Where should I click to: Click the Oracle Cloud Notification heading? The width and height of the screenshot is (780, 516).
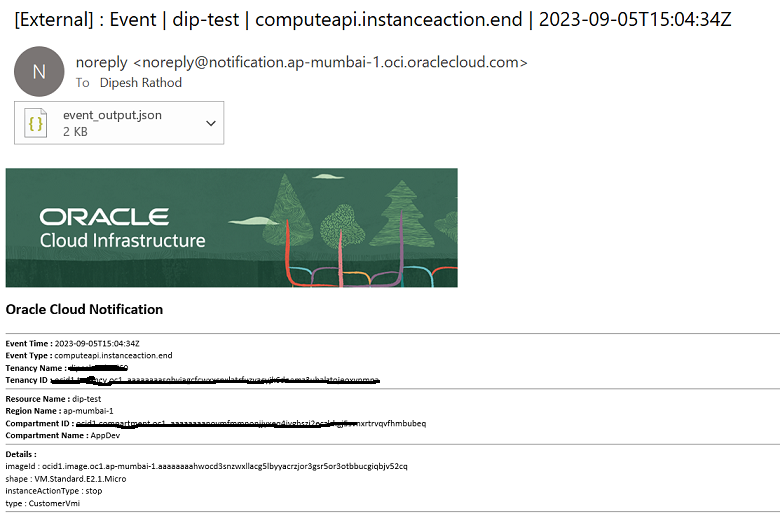pyautogui.click(x=84, y=310)
